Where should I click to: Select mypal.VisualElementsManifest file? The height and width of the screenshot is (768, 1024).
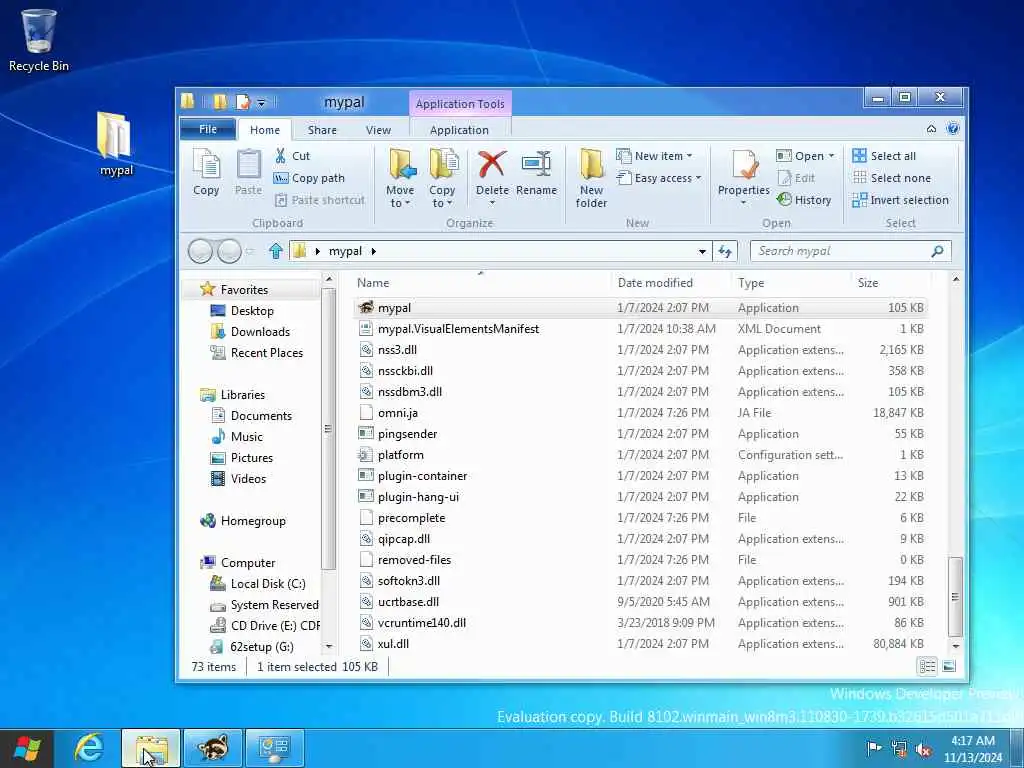(x=641, y=328)
